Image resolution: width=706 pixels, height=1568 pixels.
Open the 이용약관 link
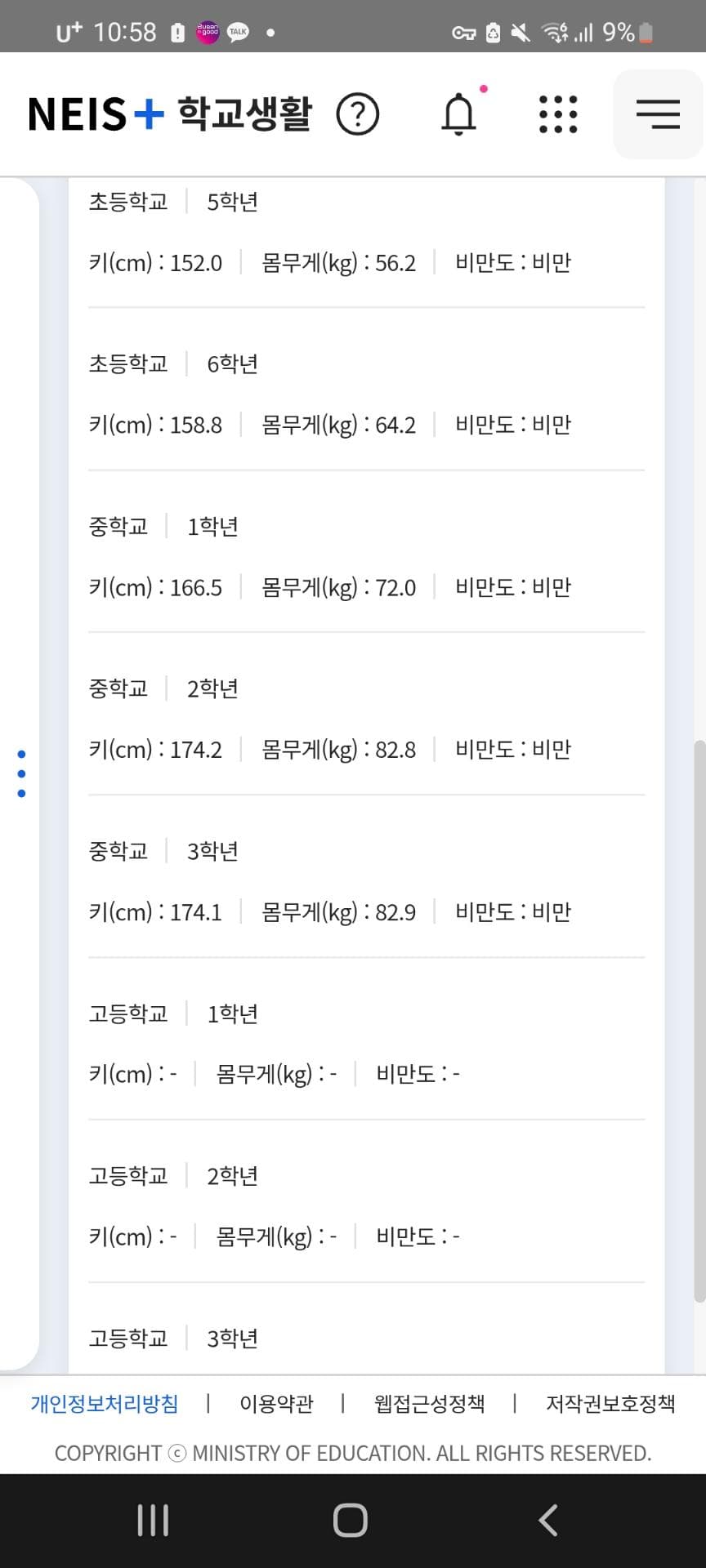(x=276, y=1404)
